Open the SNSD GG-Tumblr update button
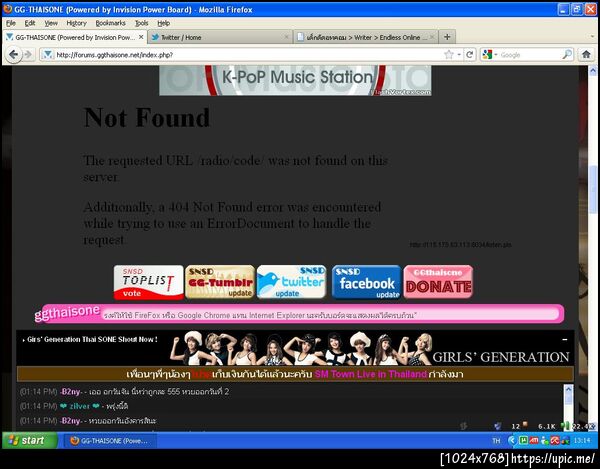Screen dimensions: 600x469 (220, 282)
